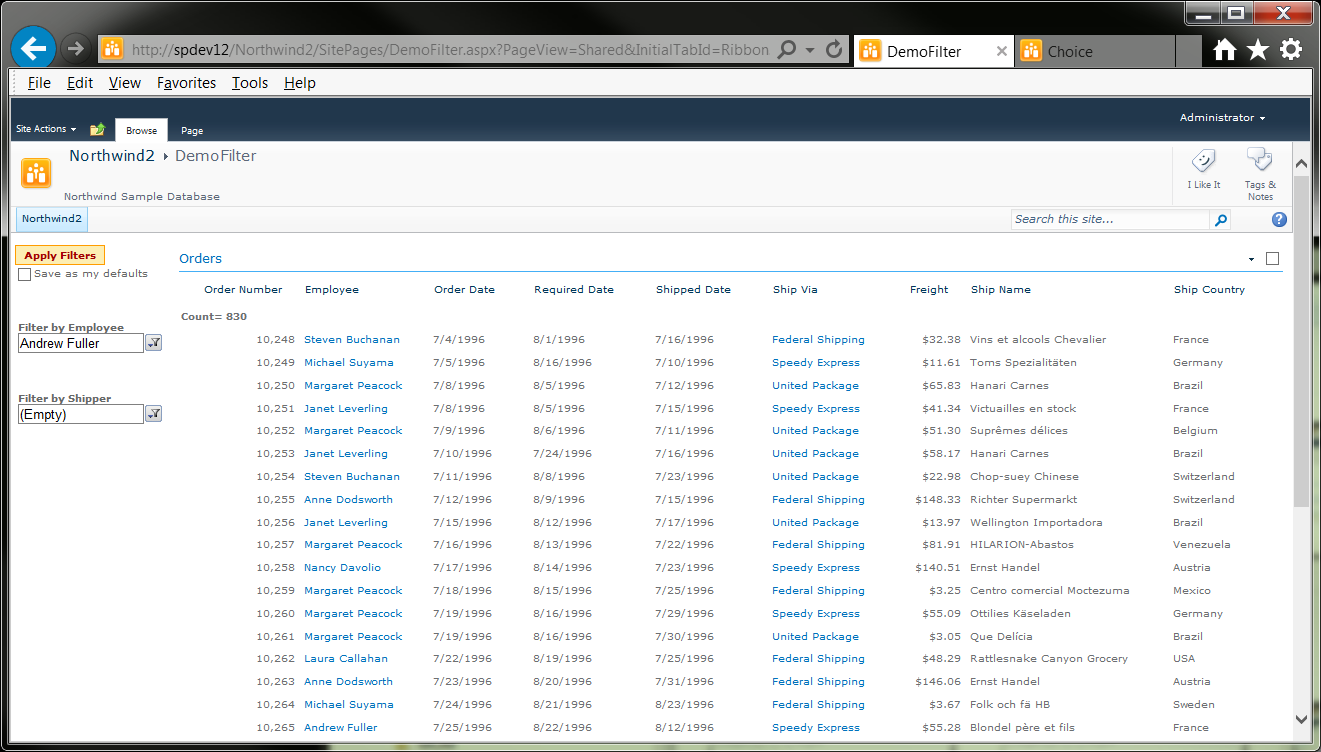Screen dimensions: 1321x752
Task: Open the Tools menu
Action: point(250,83)
